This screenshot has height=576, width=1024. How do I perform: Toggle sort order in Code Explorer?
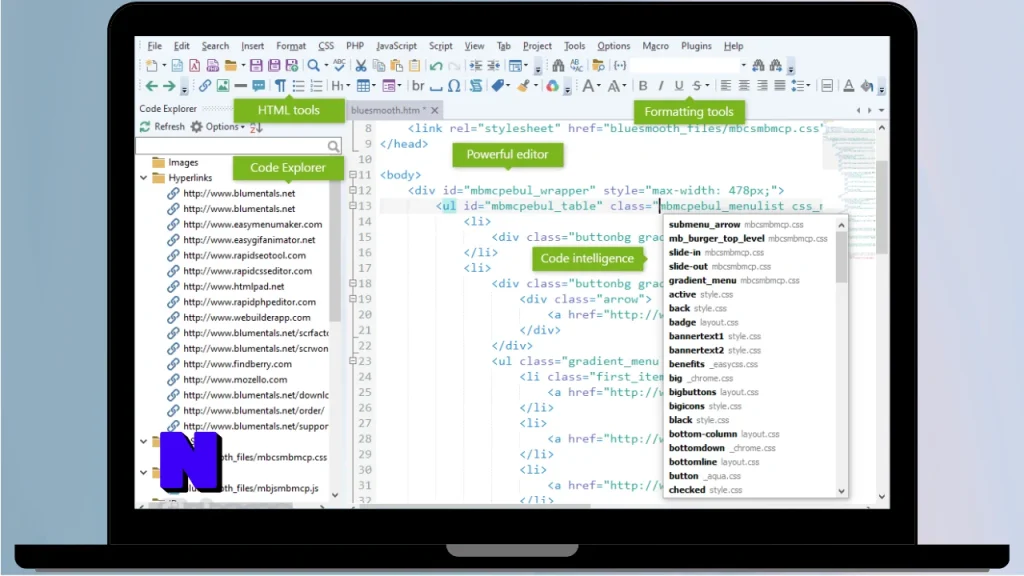point(256,127)
